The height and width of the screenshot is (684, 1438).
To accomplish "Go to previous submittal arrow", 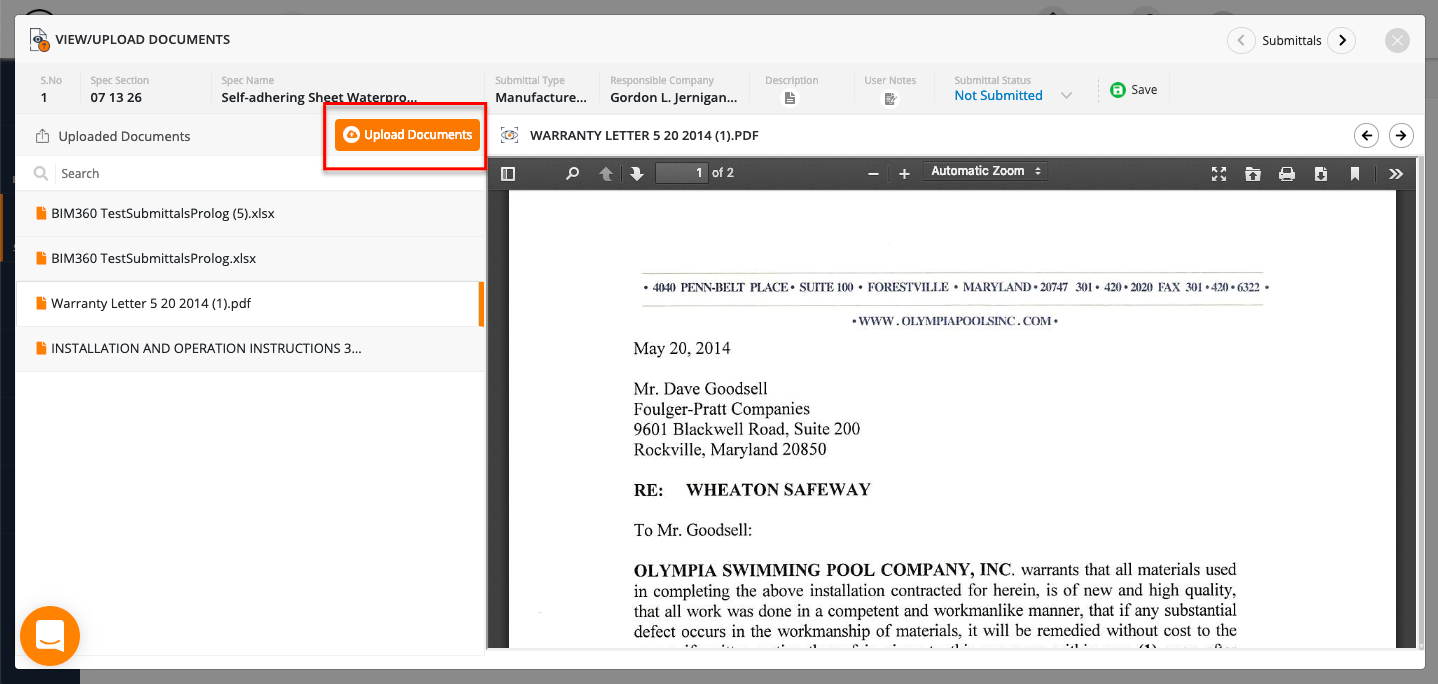I will 1241,41.
